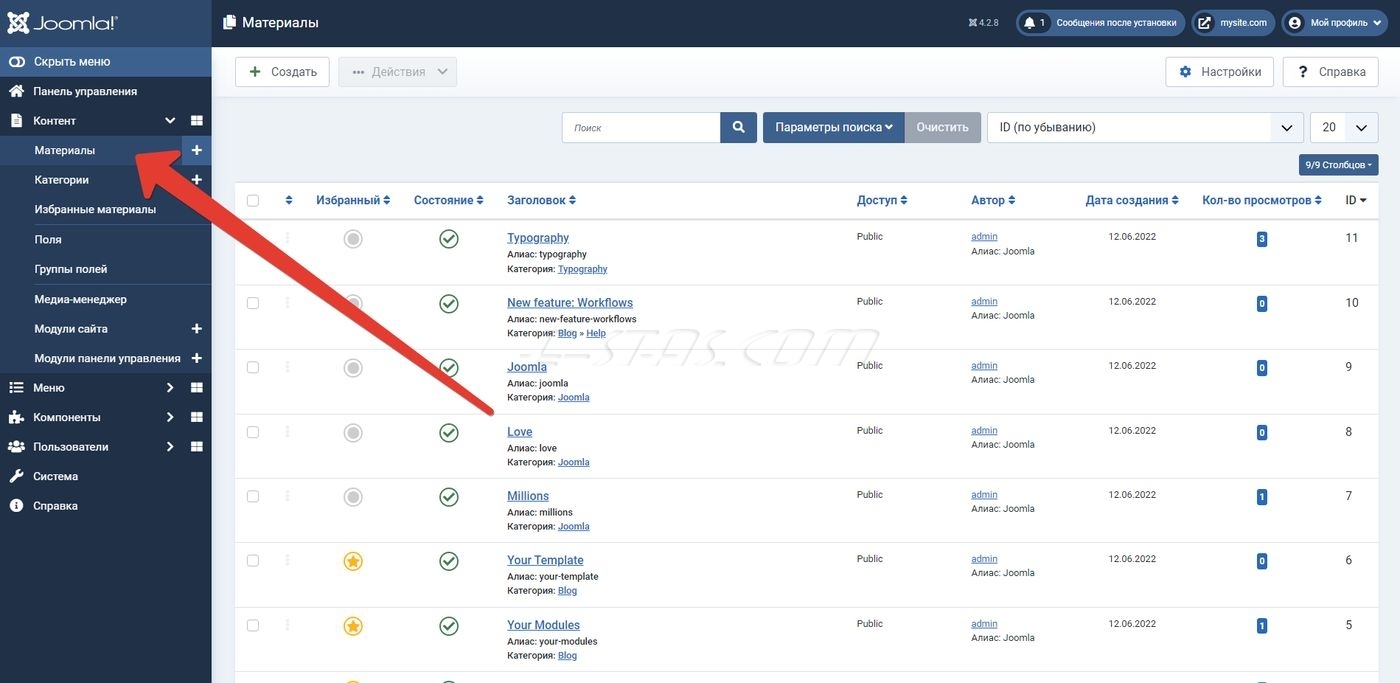Screen dimensions: 1400x683
Task: Add site module via plus icon beside Модули сайта
Action: 197,329
